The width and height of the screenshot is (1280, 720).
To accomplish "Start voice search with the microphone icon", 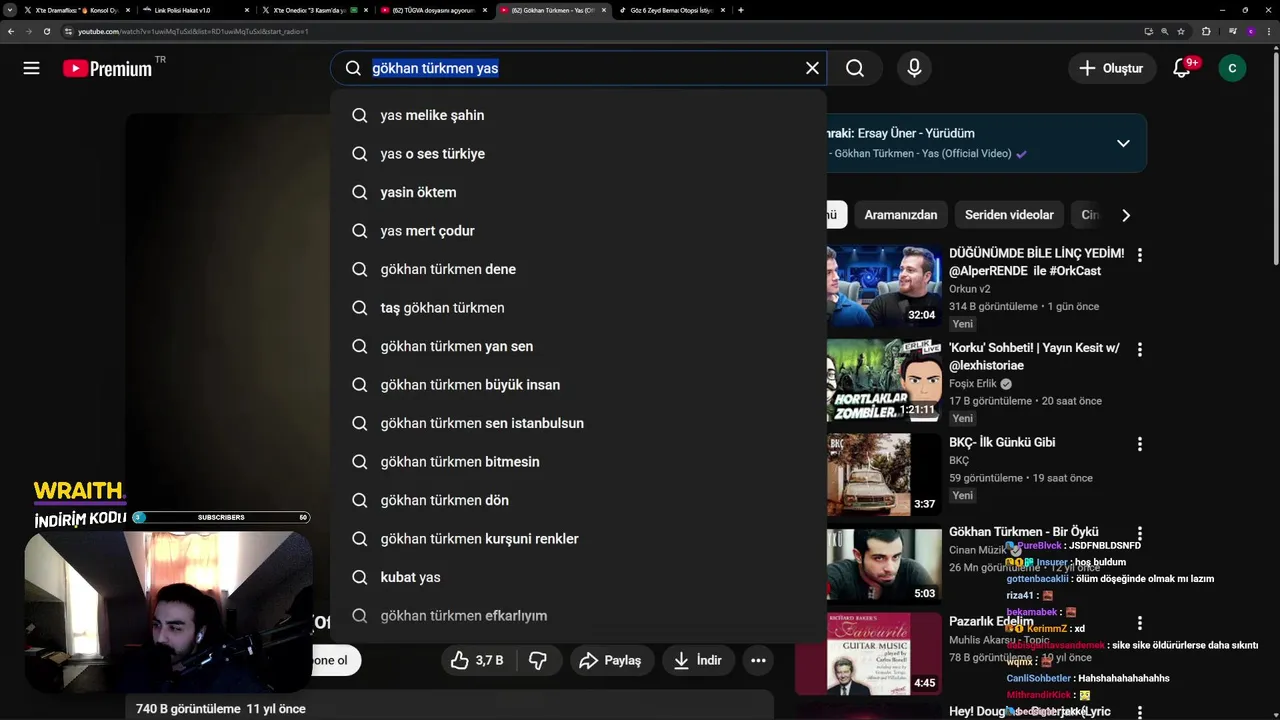I will point(914,68).
